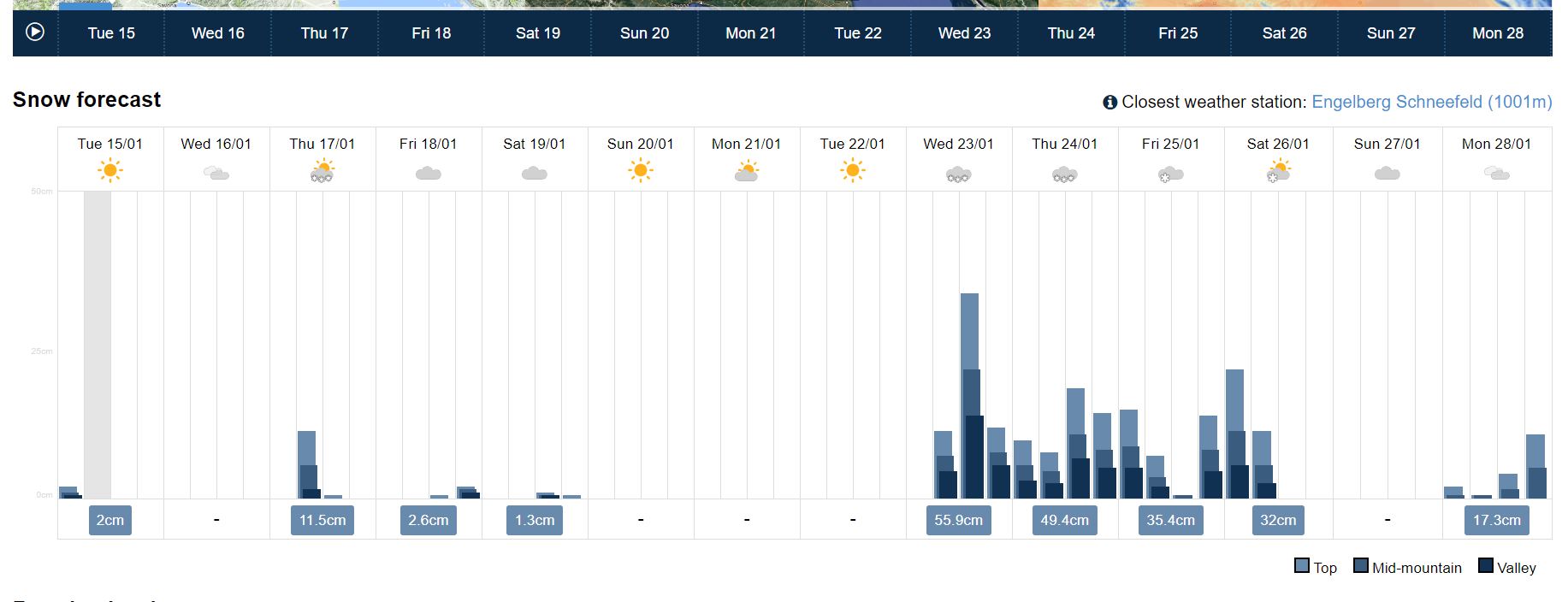Viewport: 1568px width, 602px height.
Task: Click the info icon beside Closest weather station
Action: coord(1109,103)
